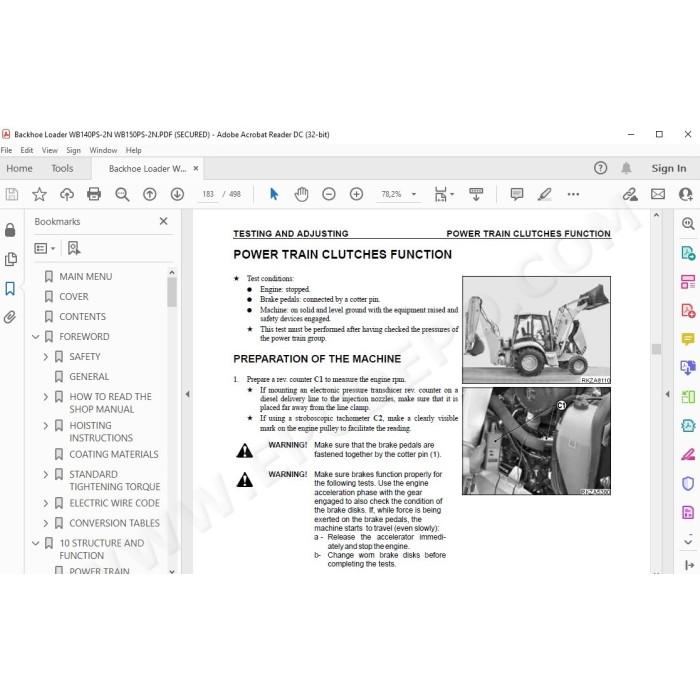This screenshot has height=700, width=700.
Task: Open the CONTENTS bookmark
Action: coord(83,317)
